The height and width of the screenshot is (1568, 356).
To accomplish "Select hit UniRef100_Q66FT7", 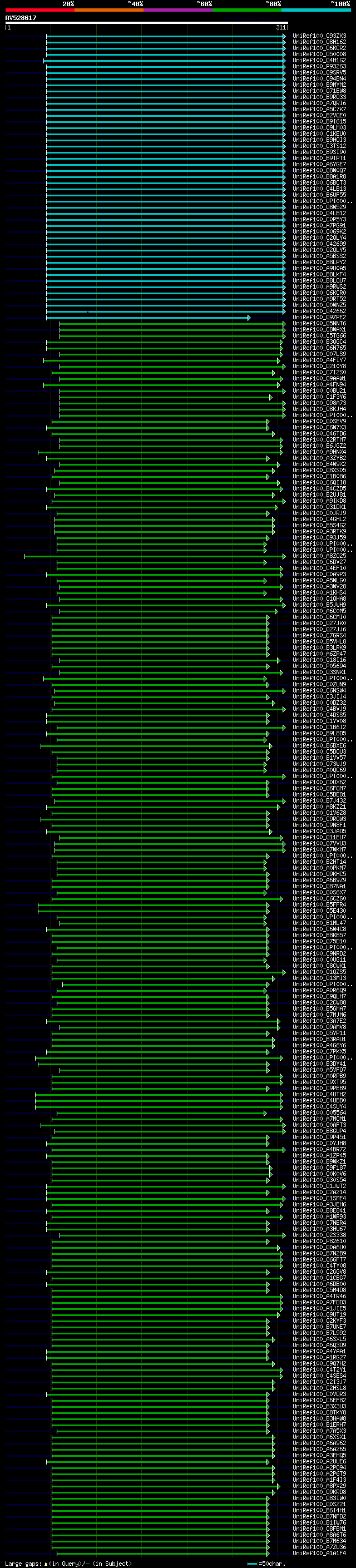I will [319, 1259].
